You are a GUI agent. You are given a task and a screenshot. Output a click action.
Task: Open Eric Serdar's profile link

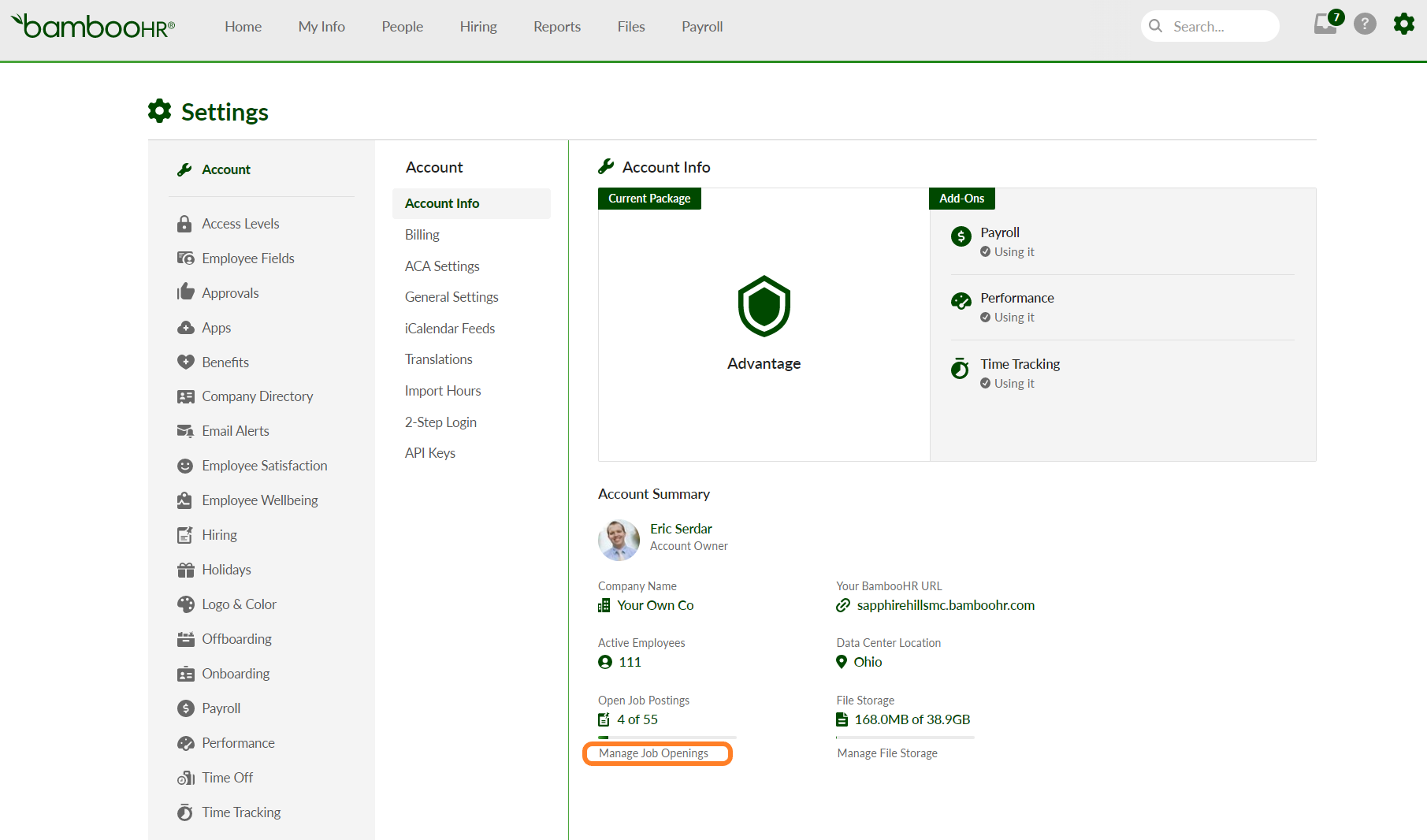681,529
